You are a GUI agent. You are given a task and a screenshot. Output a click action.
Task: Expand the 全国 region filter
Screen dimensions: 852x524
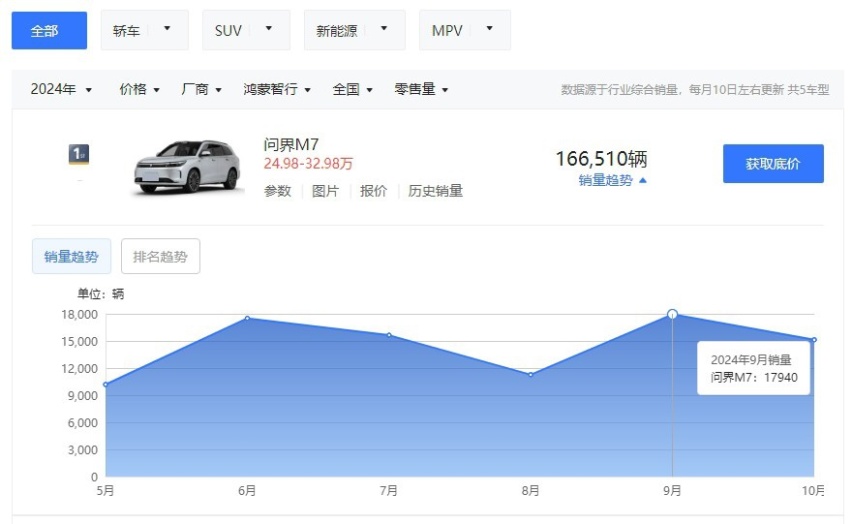click(x=352, y=89)
